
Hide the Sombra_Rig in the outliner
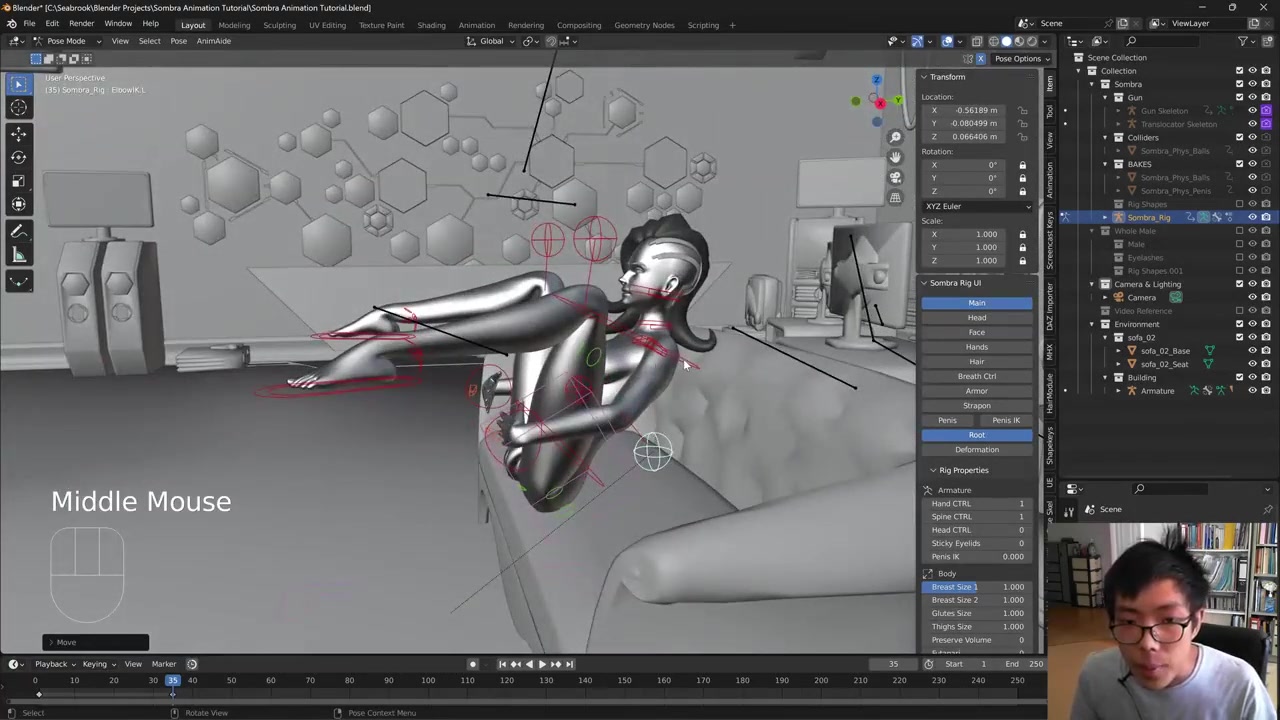pyautogui.click(x=1252, y=217)
